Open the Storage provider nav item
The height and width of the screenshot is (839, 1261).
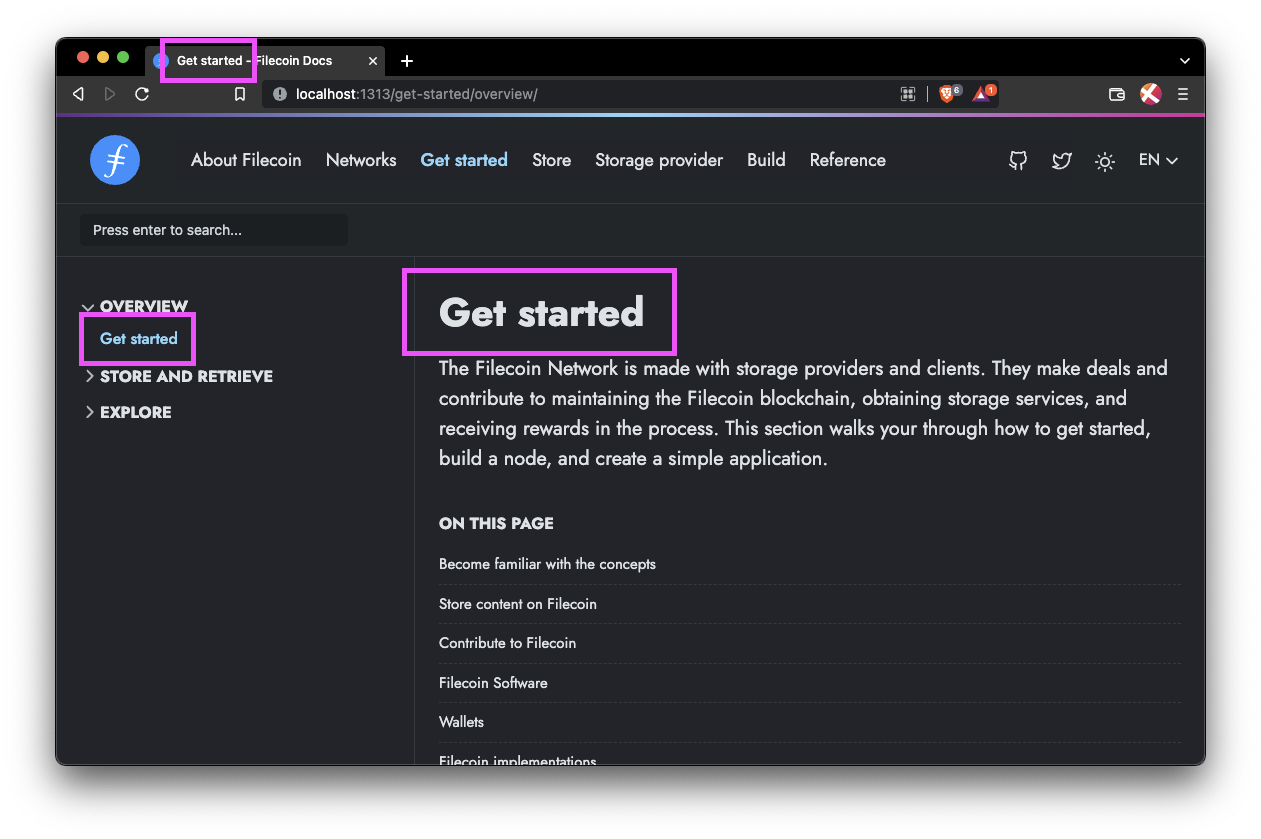point(659,160)
